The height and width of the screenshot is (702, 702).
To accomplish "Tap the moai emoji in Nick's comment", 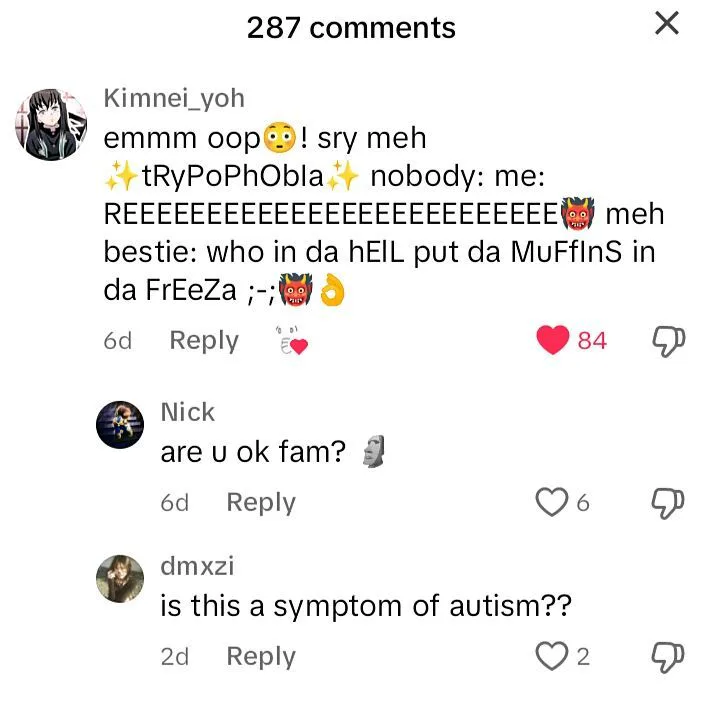I will point(374,451).
